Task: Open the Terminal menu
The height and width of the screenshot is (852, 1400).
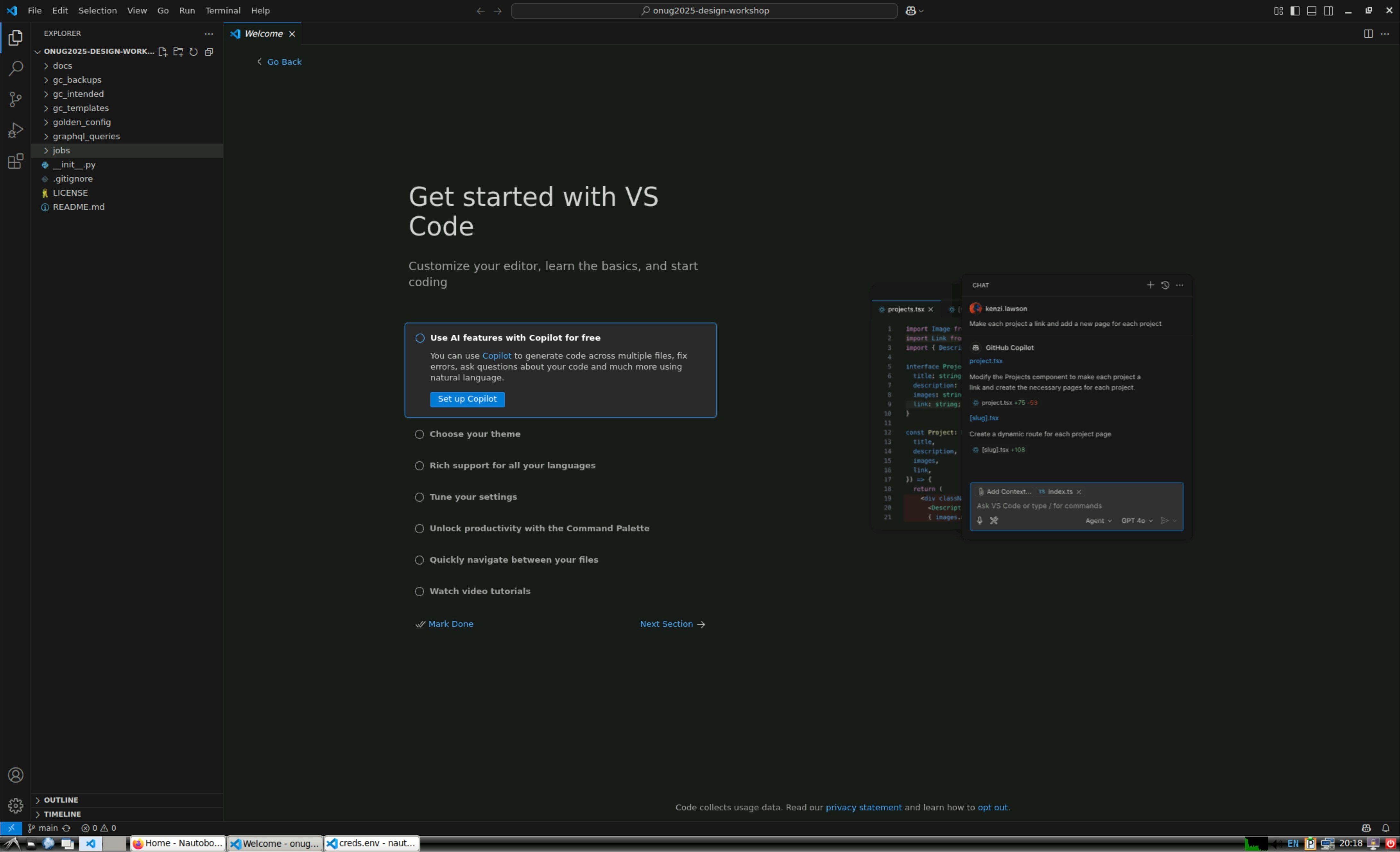Action: tap(222, 10)
